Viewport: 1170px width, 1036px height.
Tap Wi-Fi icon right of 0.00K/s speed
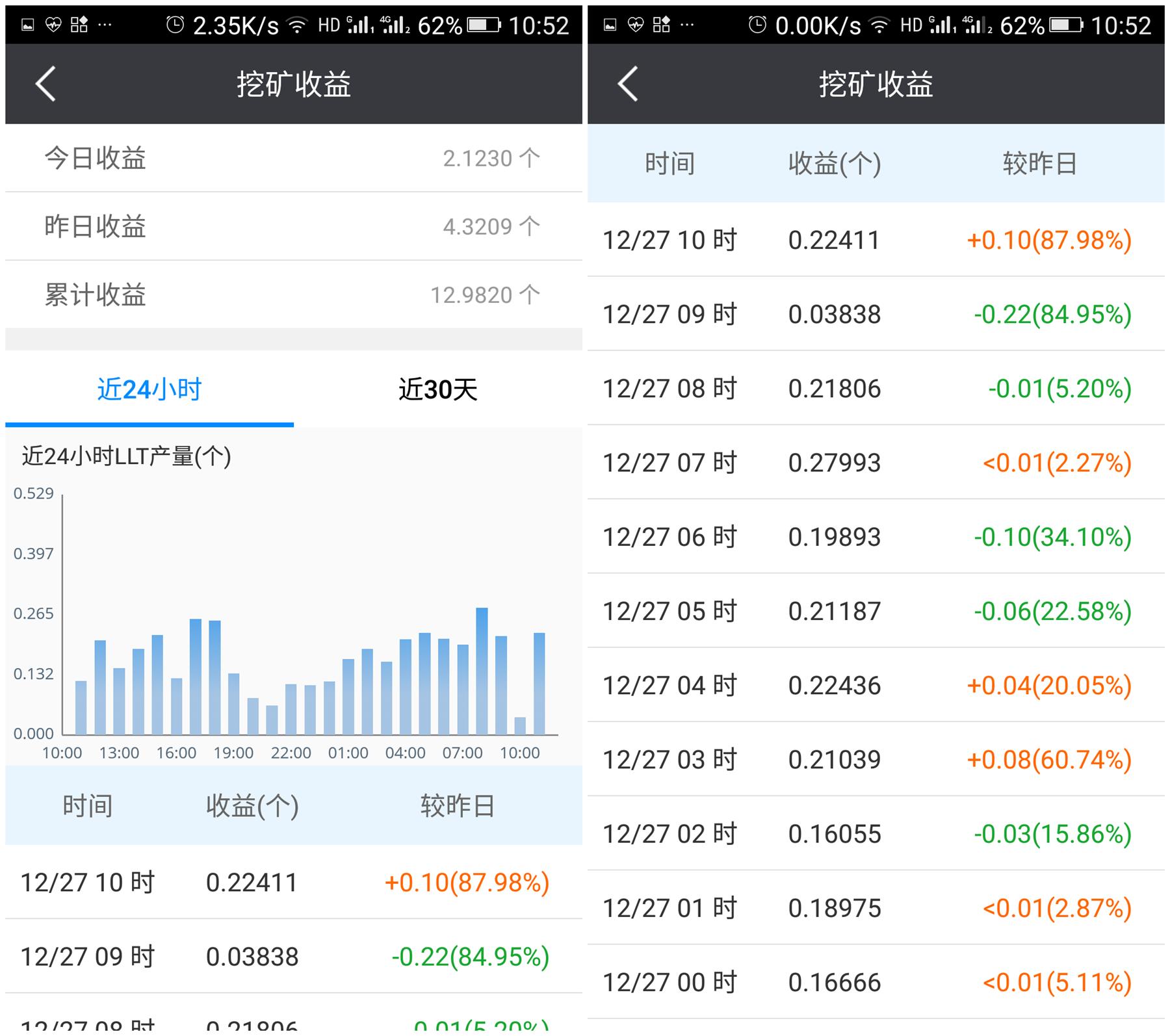(879, 25)
